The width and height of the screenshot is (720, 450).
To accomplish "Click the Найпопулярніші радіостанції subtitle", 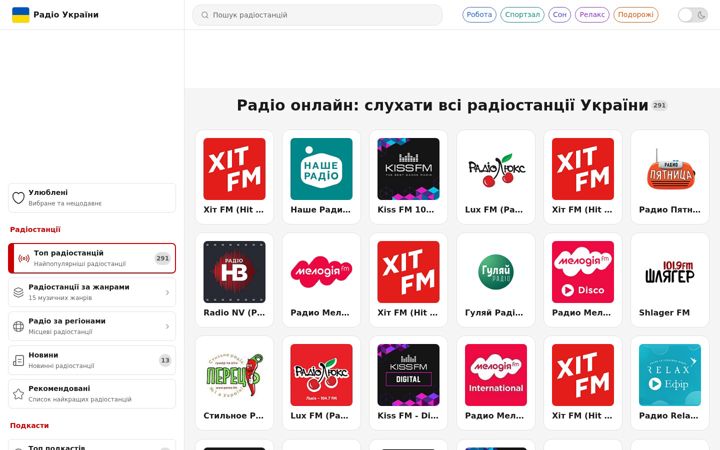I will [x=80, y=264].
